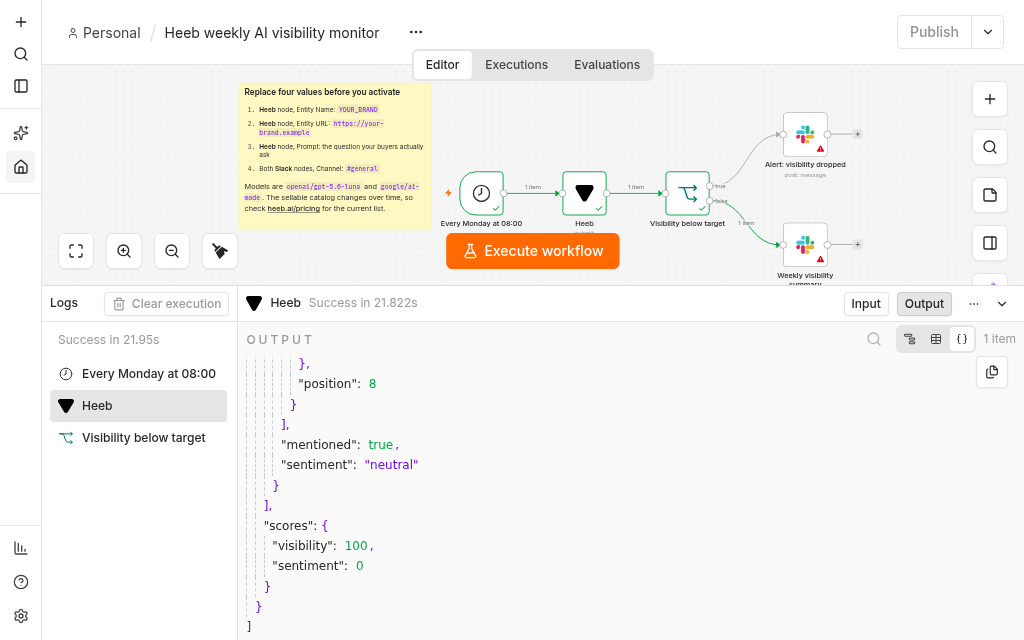Image resolution: width=1024 pixels, height=640 pixels.
Task: Open the AI sparkle assistant icon
Action: 21,133
